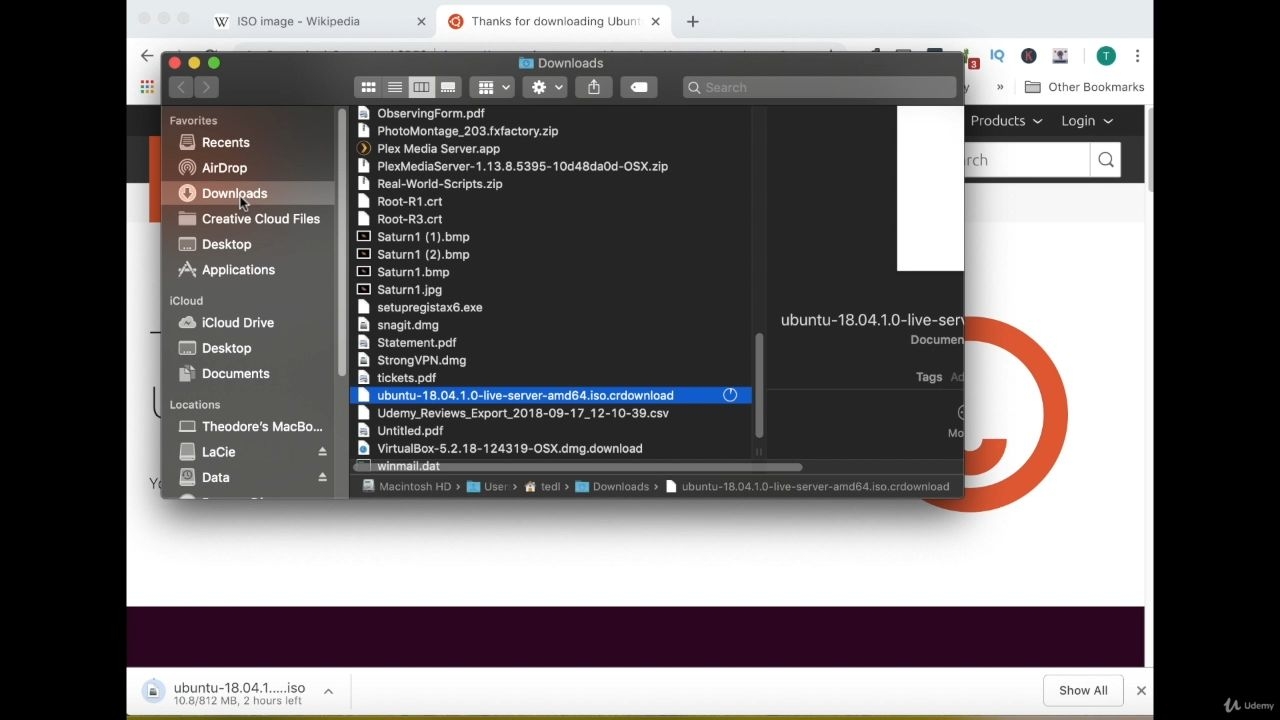
Task: Focus the Finder Search field
Action: click(x=819, y=87)
